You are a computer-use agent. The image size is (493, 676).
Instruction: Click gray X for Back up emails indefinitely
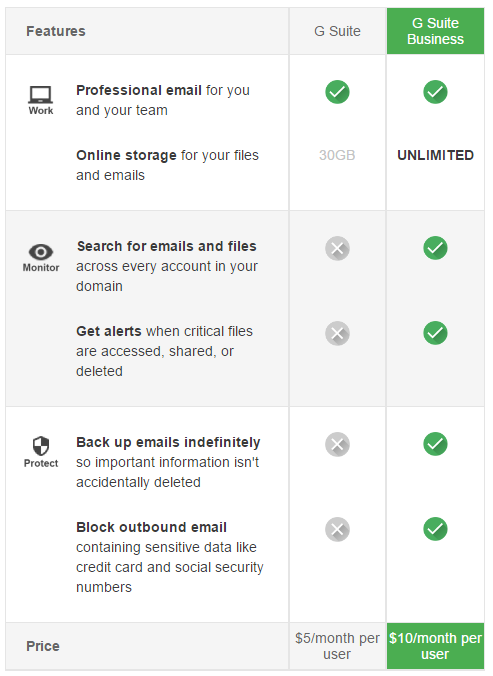click(x=337, y=444)
